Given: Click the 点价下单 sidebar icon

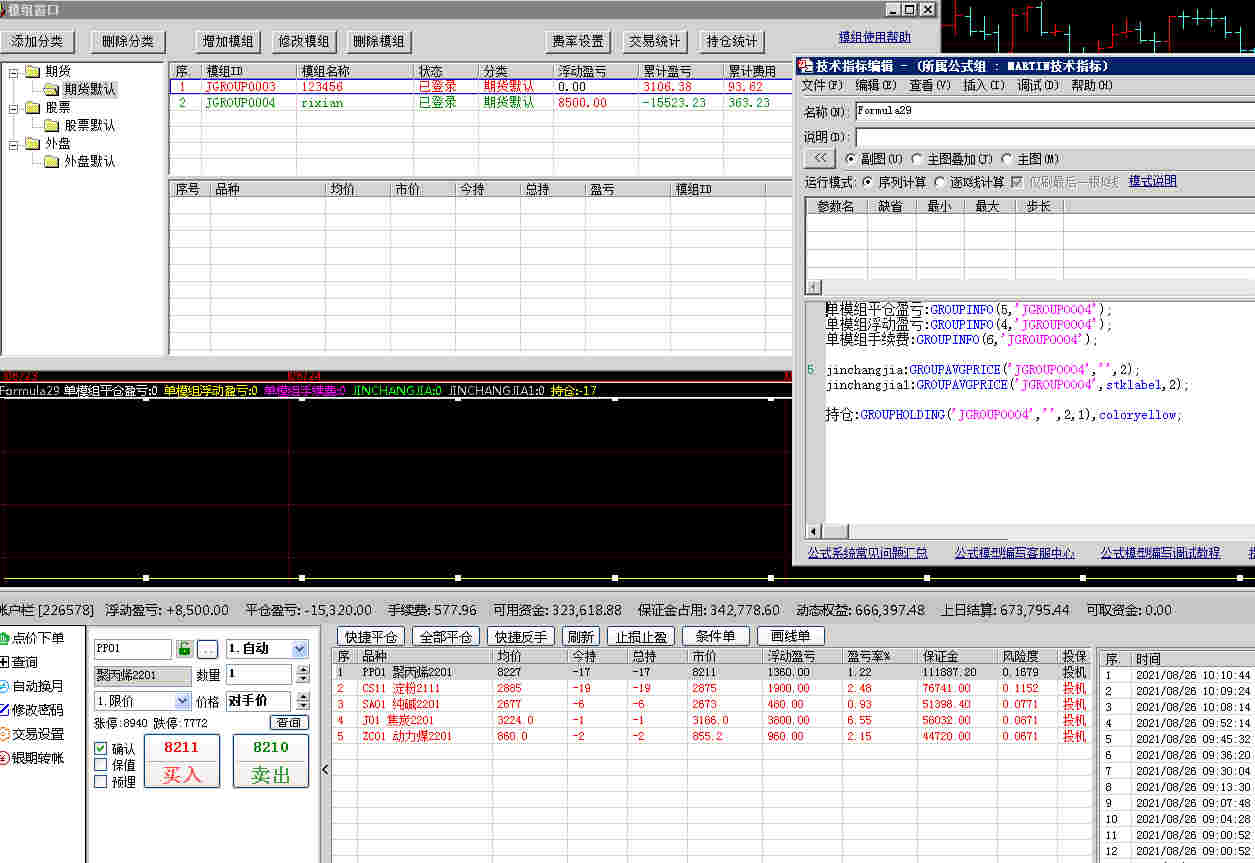Looking at the screenshot, I should [x=4, y=638].
